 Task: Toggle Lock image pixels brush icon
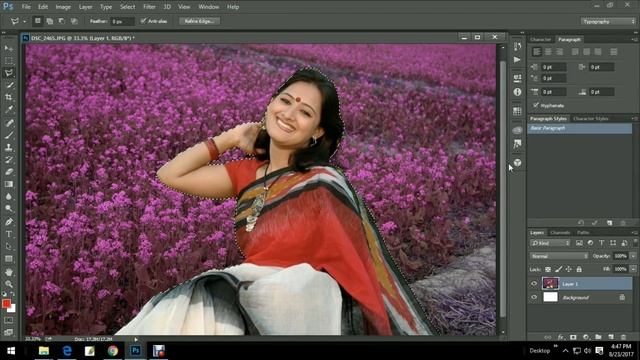tap(558, 269)
